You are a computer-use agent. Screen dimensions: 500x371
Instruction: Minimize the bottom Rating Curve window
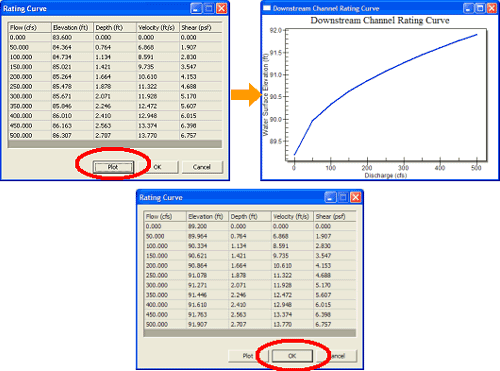[x=330, y=197]
